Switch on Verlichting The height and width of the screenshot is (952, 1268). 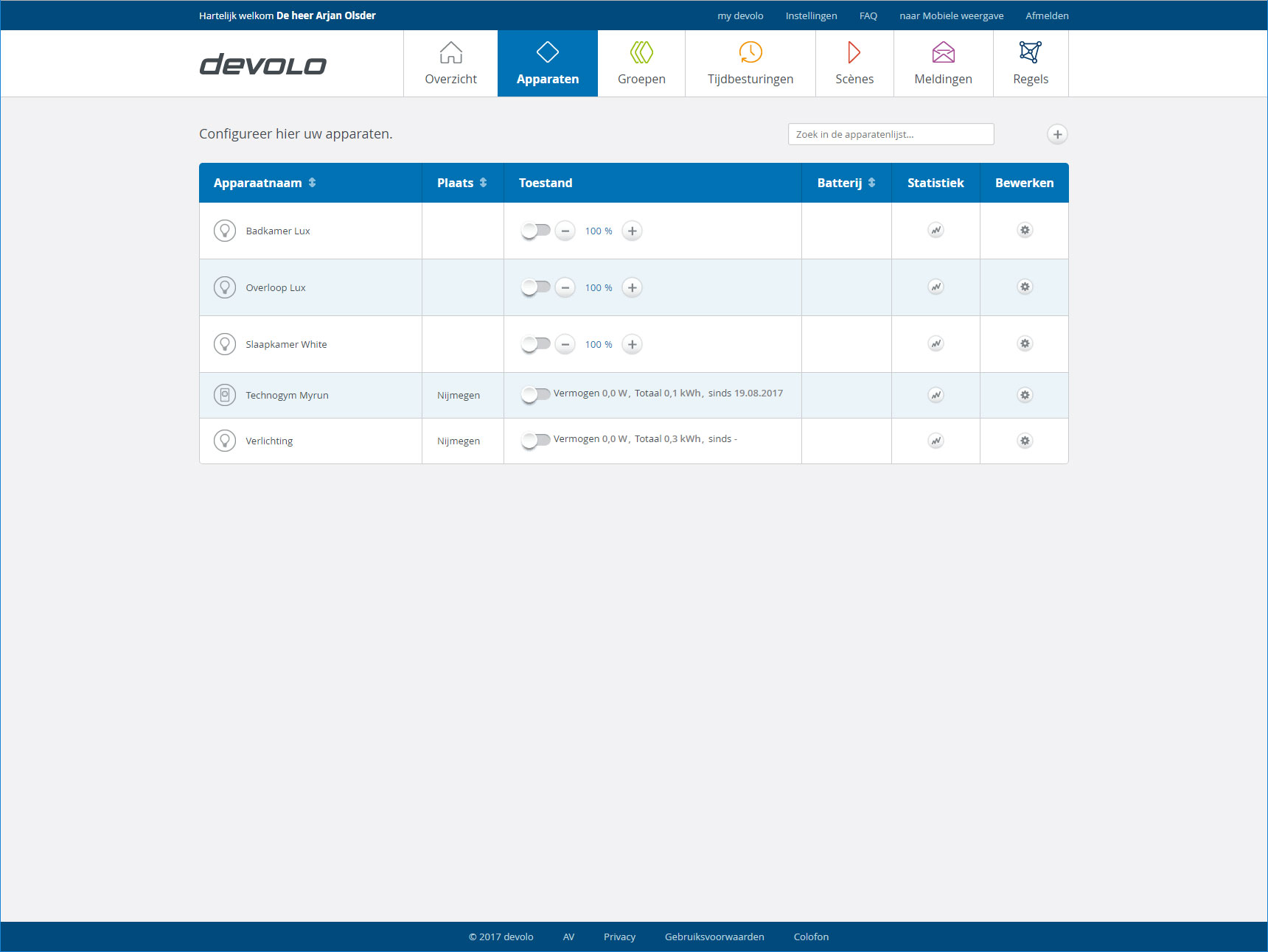coord(535,441)
